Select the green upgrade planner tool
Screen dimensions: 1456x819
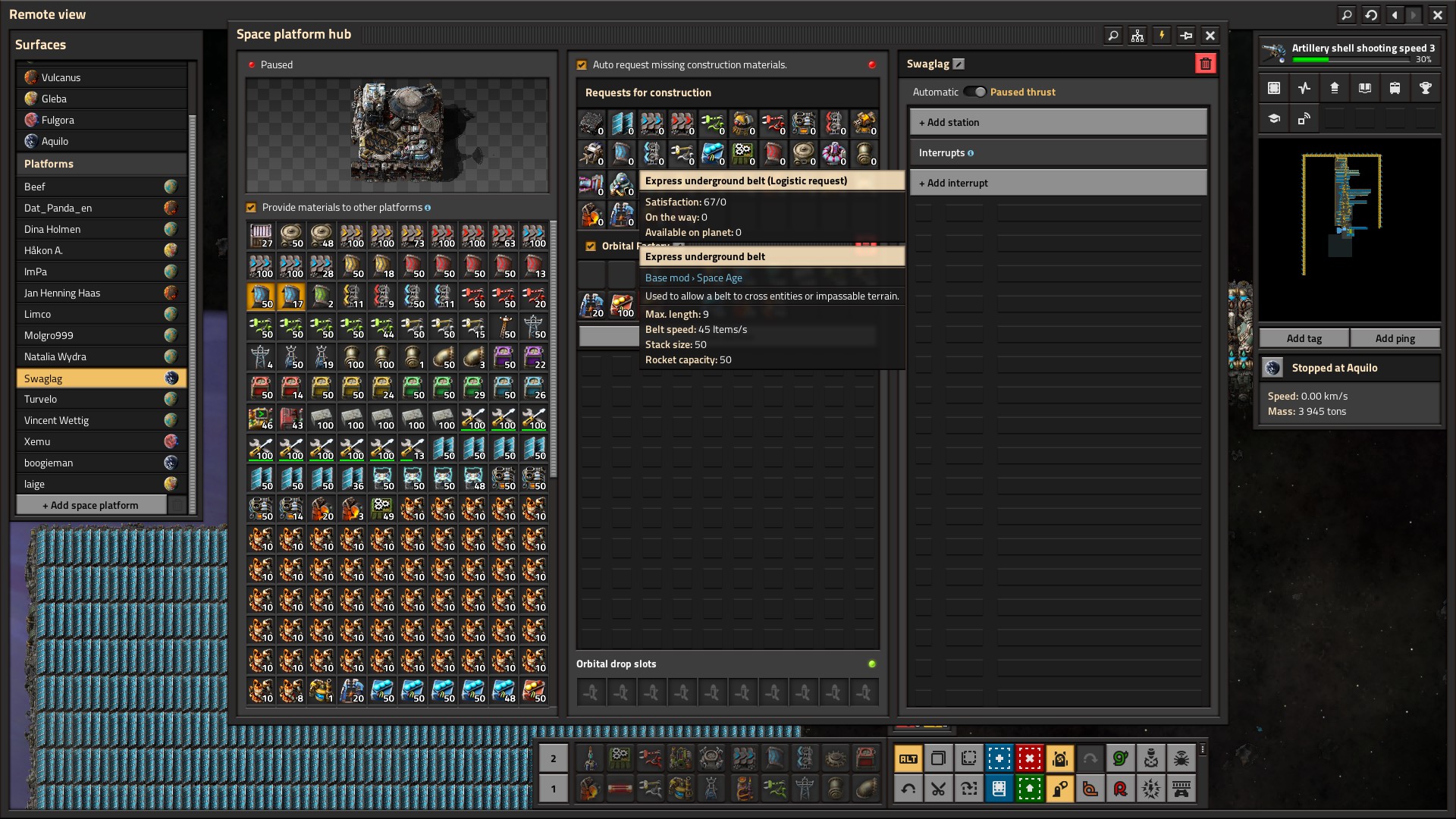tap(1029, 789)
